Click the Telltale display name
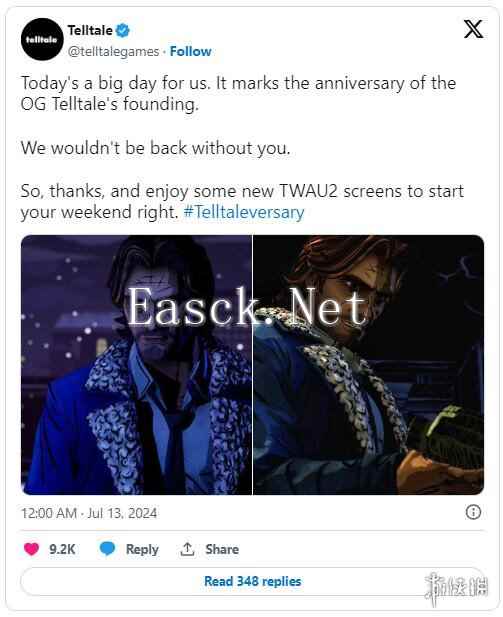The width and height of the screenshot is (503, 617). [x=90, y=30]
